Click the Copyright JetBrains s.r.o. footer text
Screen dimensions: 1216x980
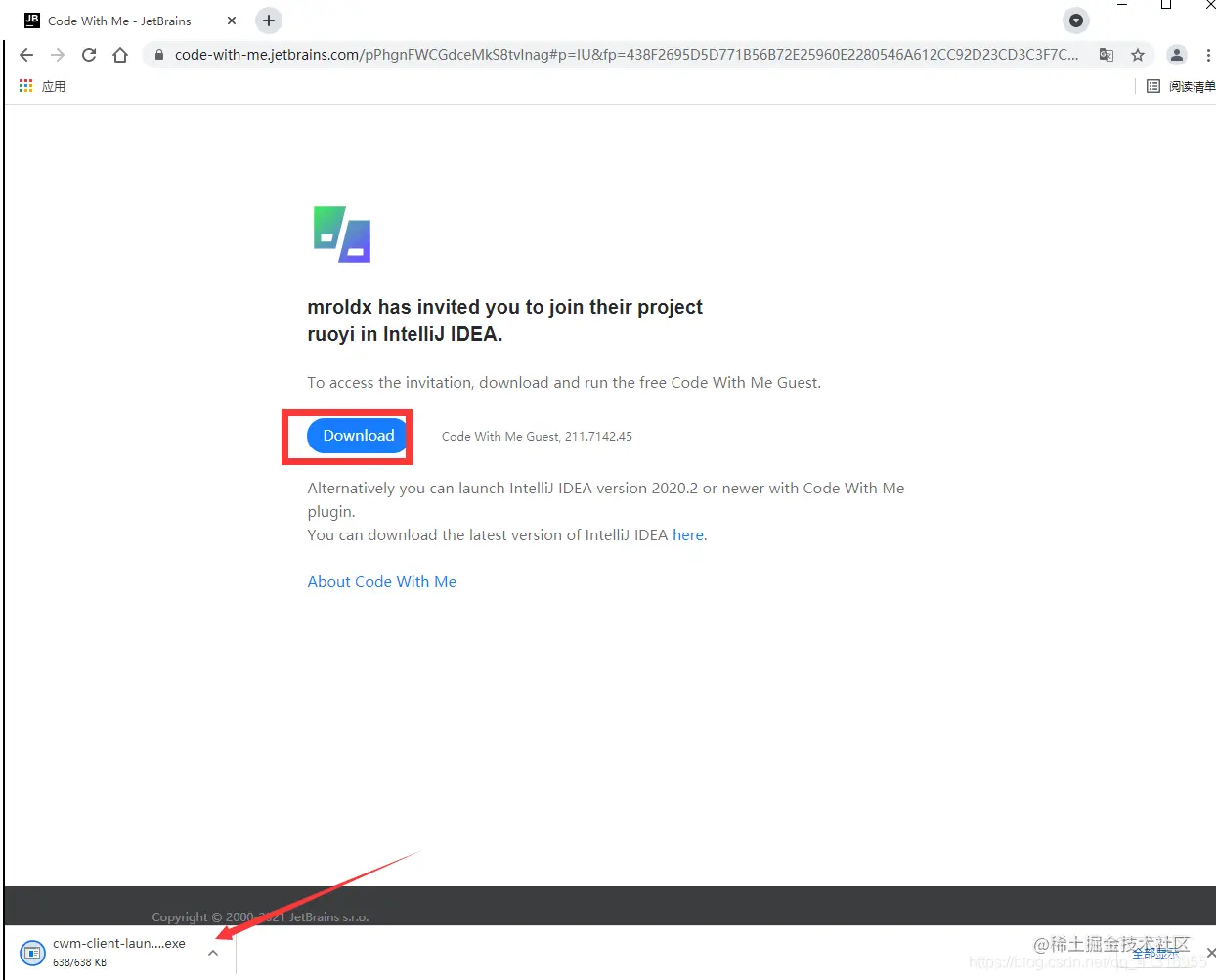pyautogui.click(x=260, y=917)
